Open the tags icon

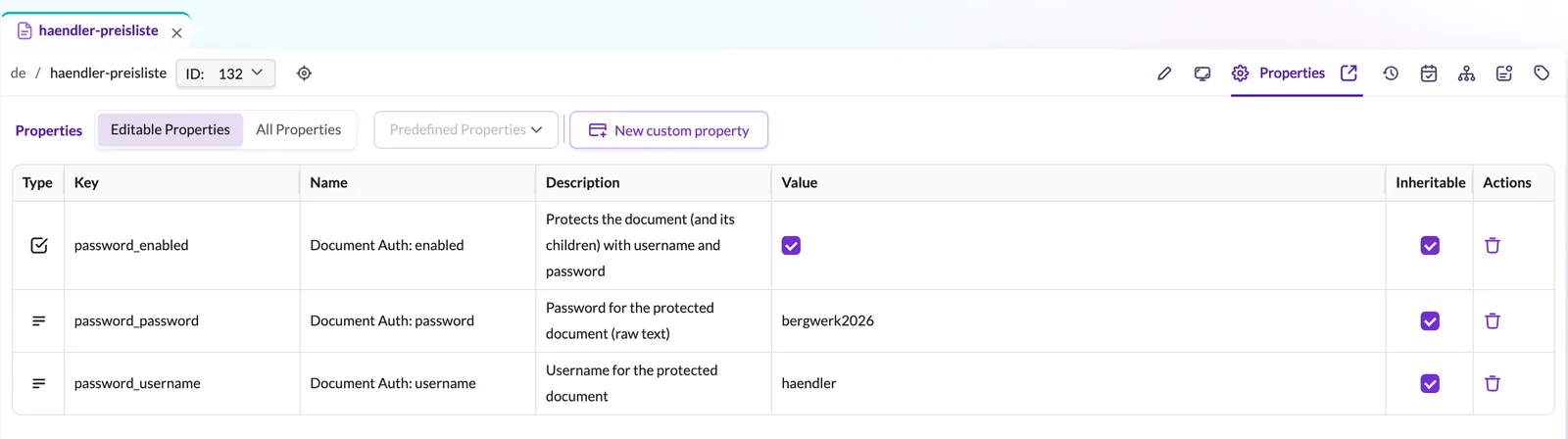[1542, 73]
